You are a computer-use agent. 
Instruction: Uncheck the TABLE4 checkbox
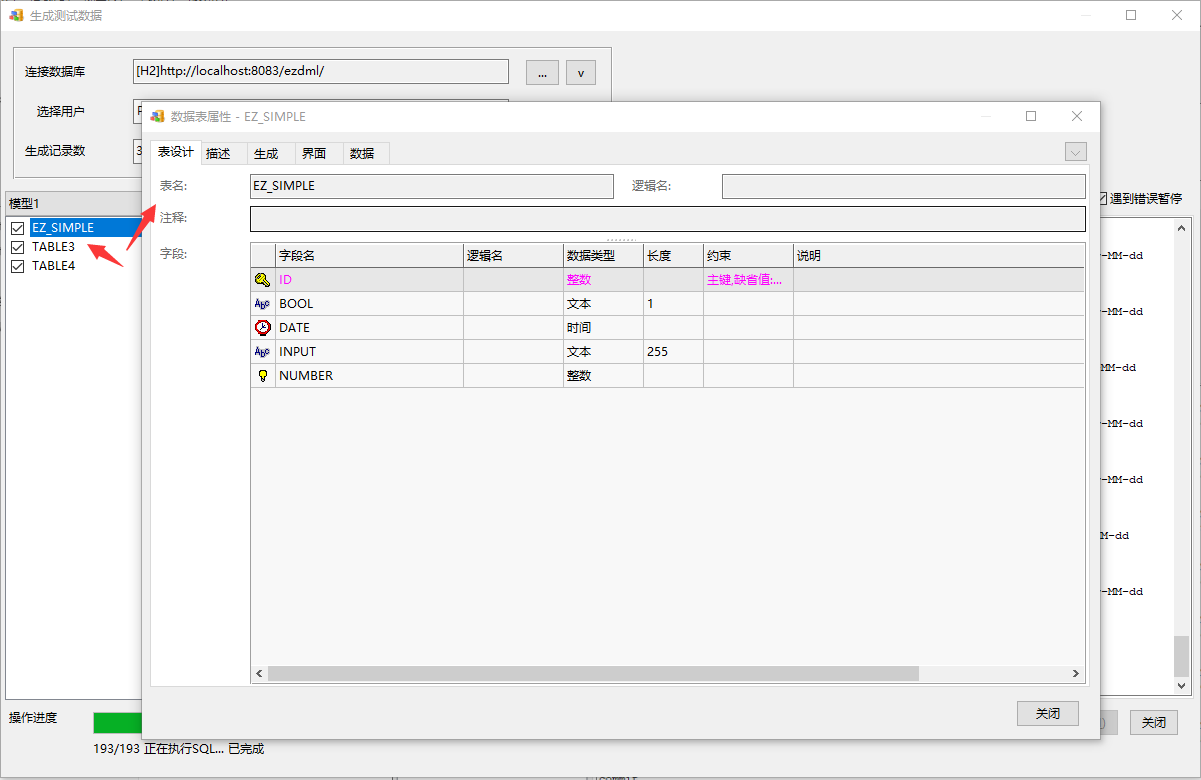(18, 266)
